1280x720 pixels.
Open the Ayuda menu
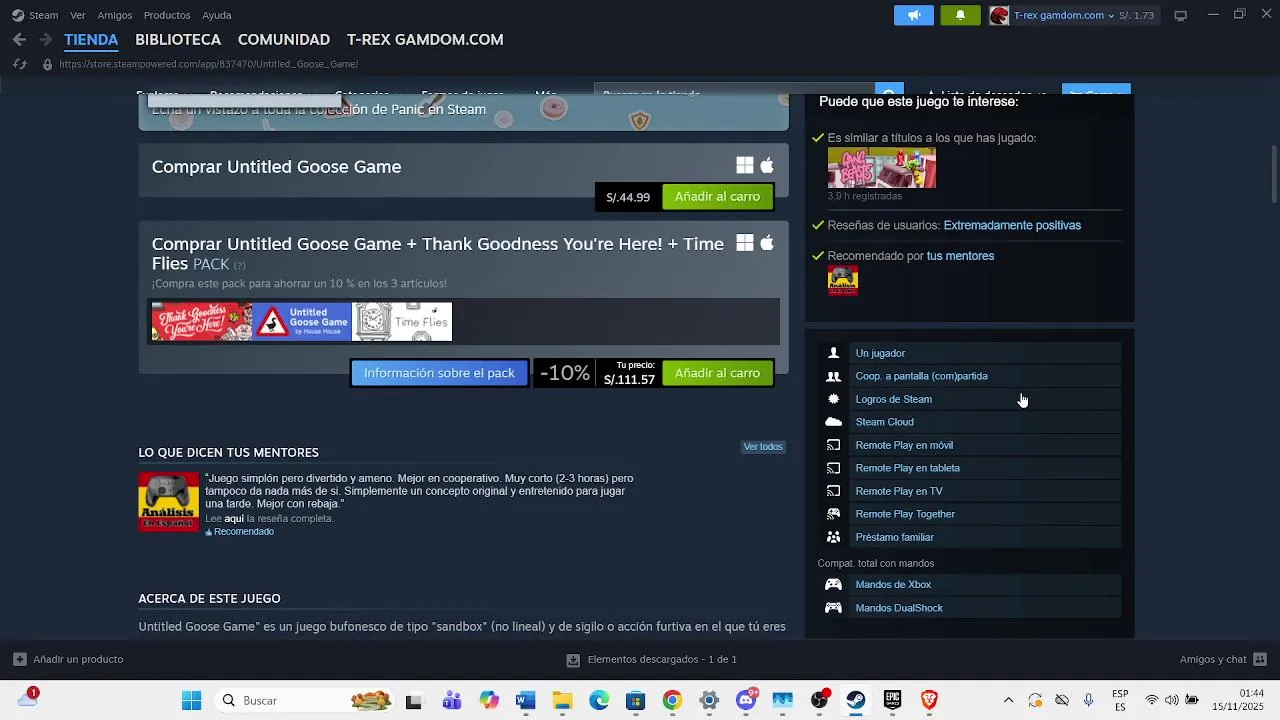pyautogui.click(x=217, y=15)
